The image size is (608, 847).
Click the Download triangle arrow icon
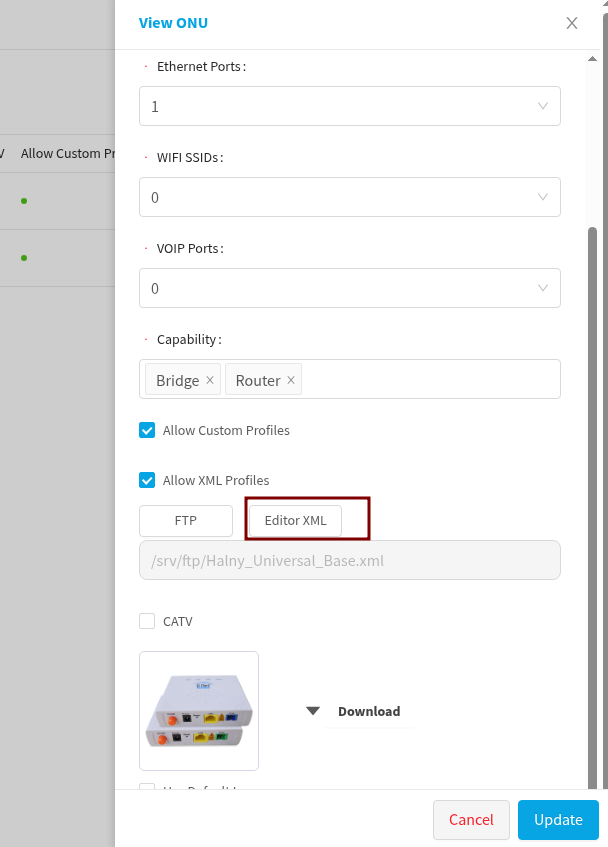tap(313, 711)
